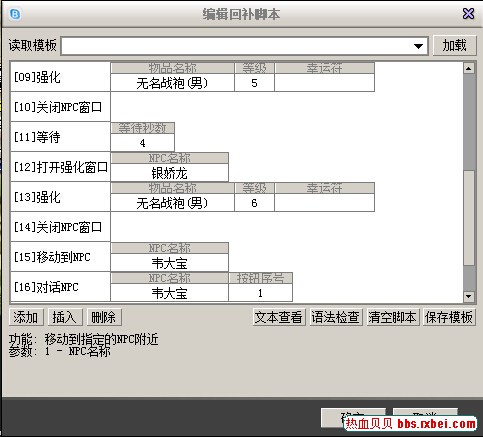Screen dimensions: 483x437
Task: Click empty 幸运符 cell in row [09]
Action: click(x=324, y=83)
